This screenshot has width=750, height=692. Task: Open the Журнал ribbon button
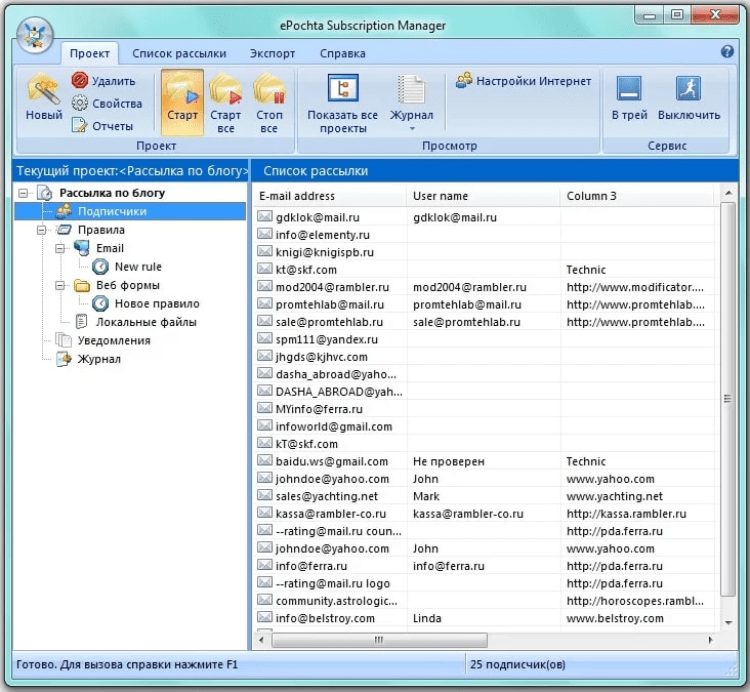411,103
